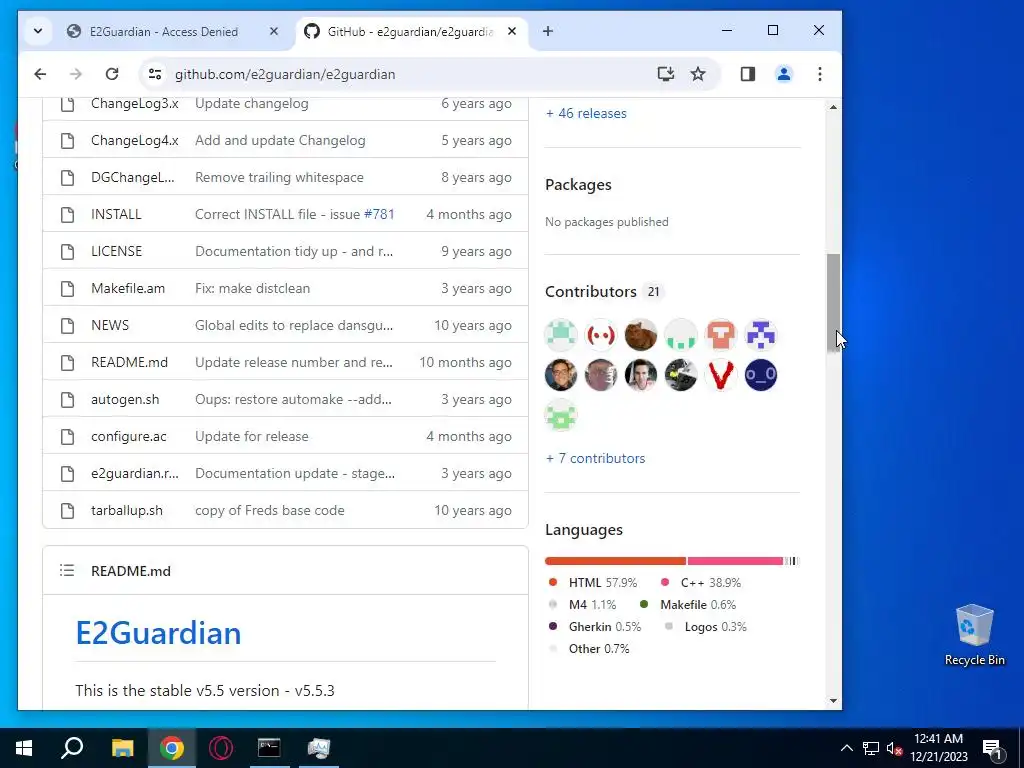Open the red V logo contributor avatar
Image resolution: width=1024 pixels, height=768 pixels.
[721, 375]
